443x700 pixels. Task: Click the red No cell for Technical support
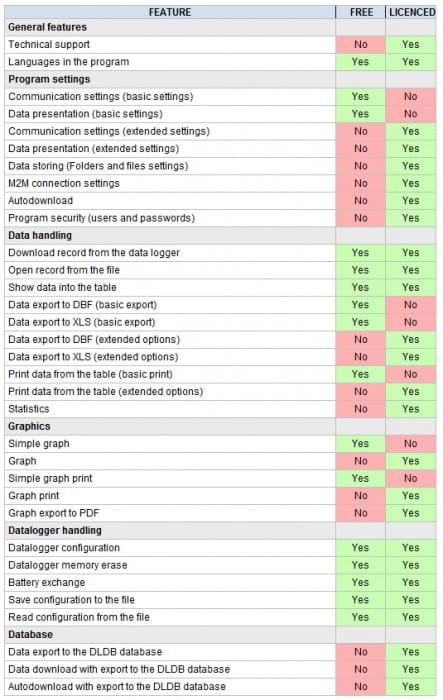click(360, 45)
